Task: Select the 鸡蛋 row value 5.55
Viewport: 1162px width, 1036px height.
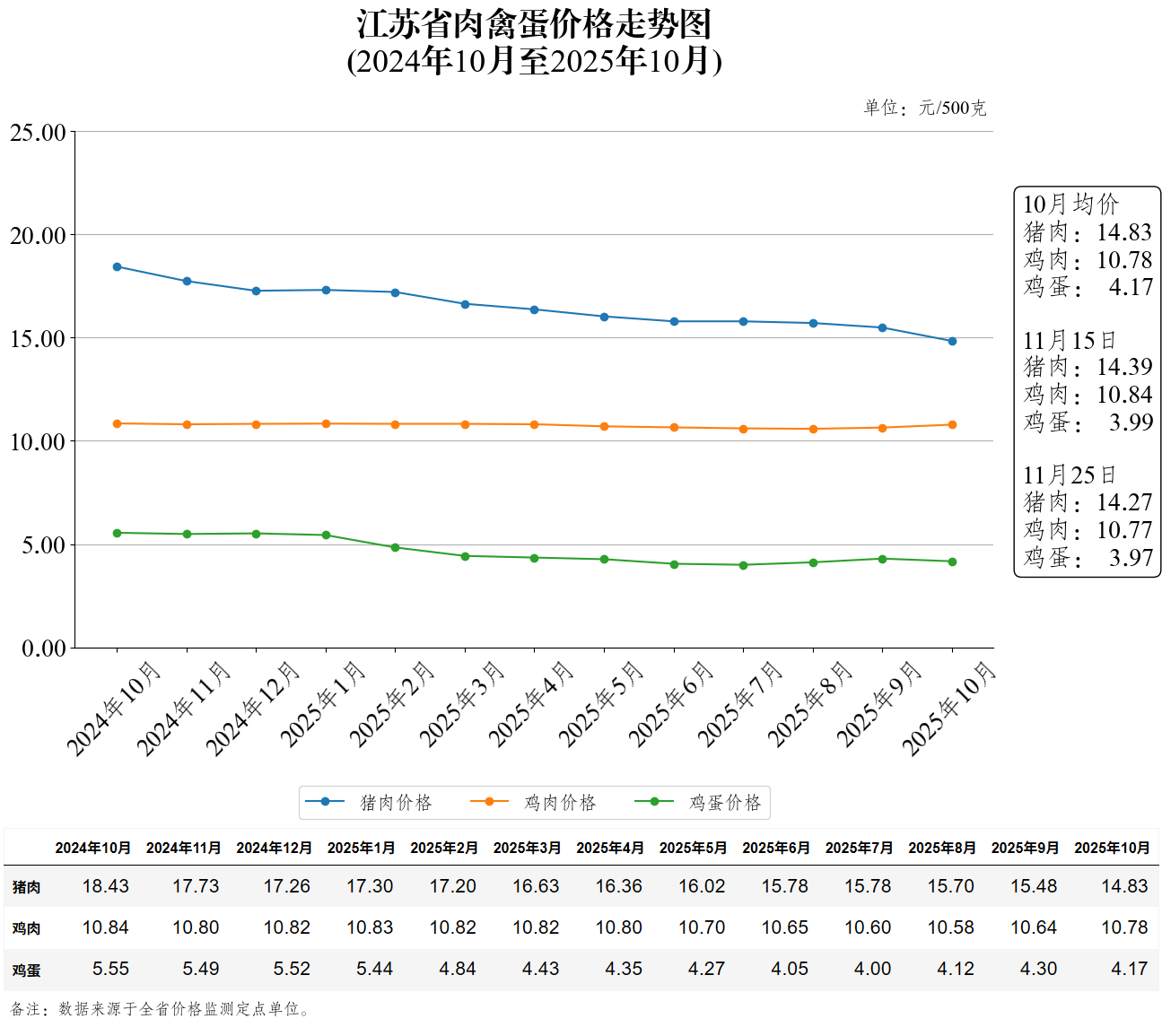Action: 111,969
